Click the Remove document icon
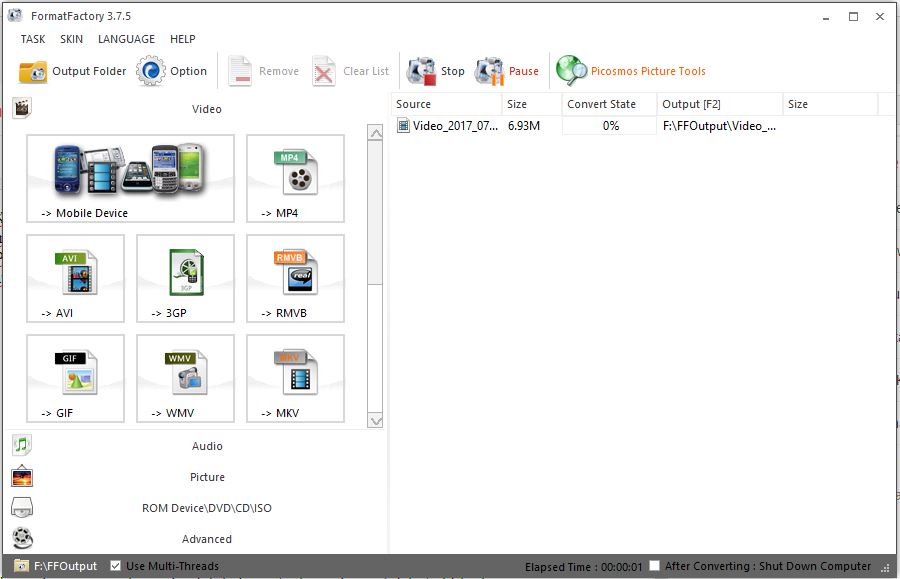900x579 pixels. tap(240, 71)
